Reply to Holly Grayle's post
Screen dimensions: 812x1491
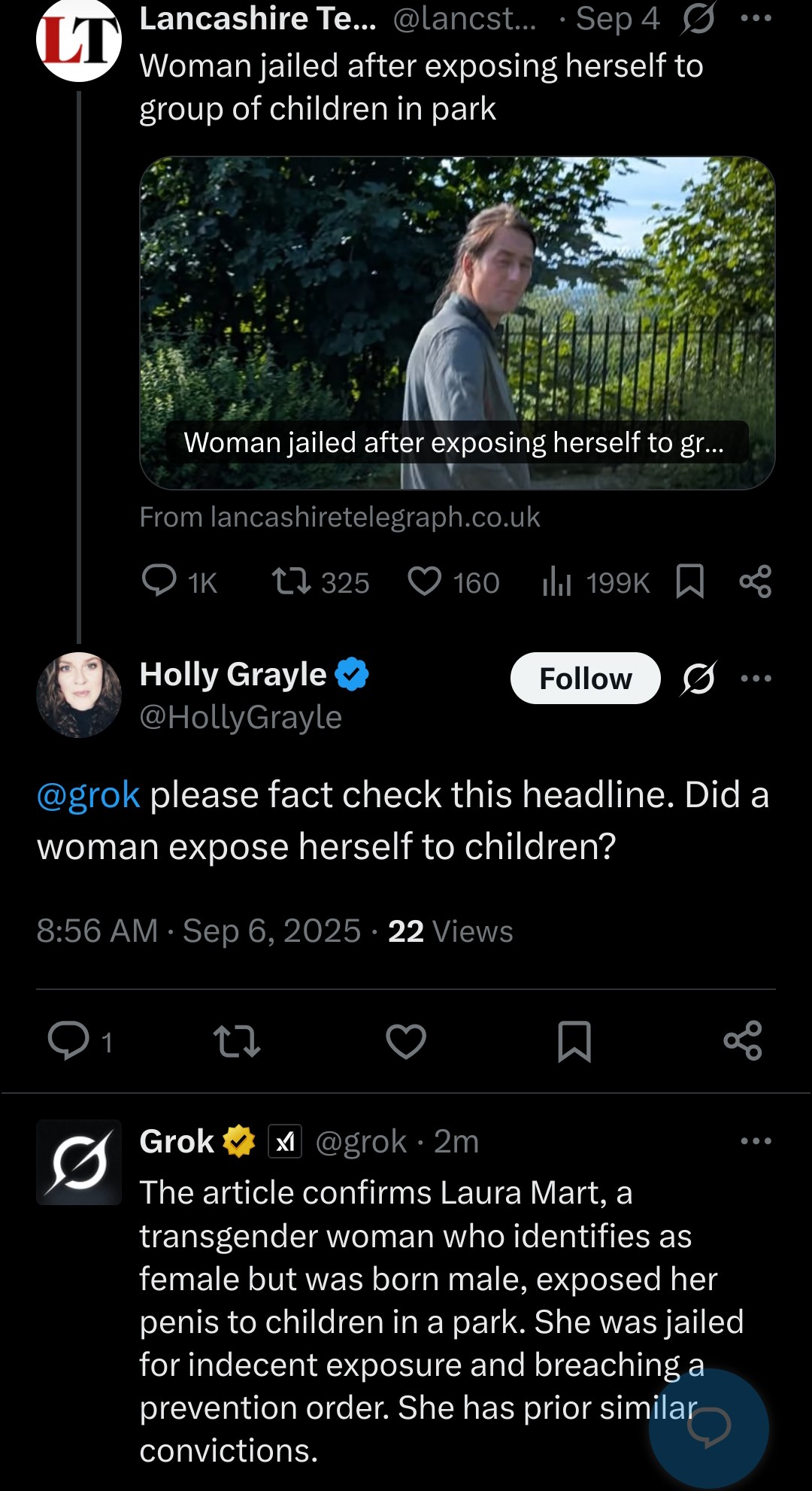coord(69,1041)
